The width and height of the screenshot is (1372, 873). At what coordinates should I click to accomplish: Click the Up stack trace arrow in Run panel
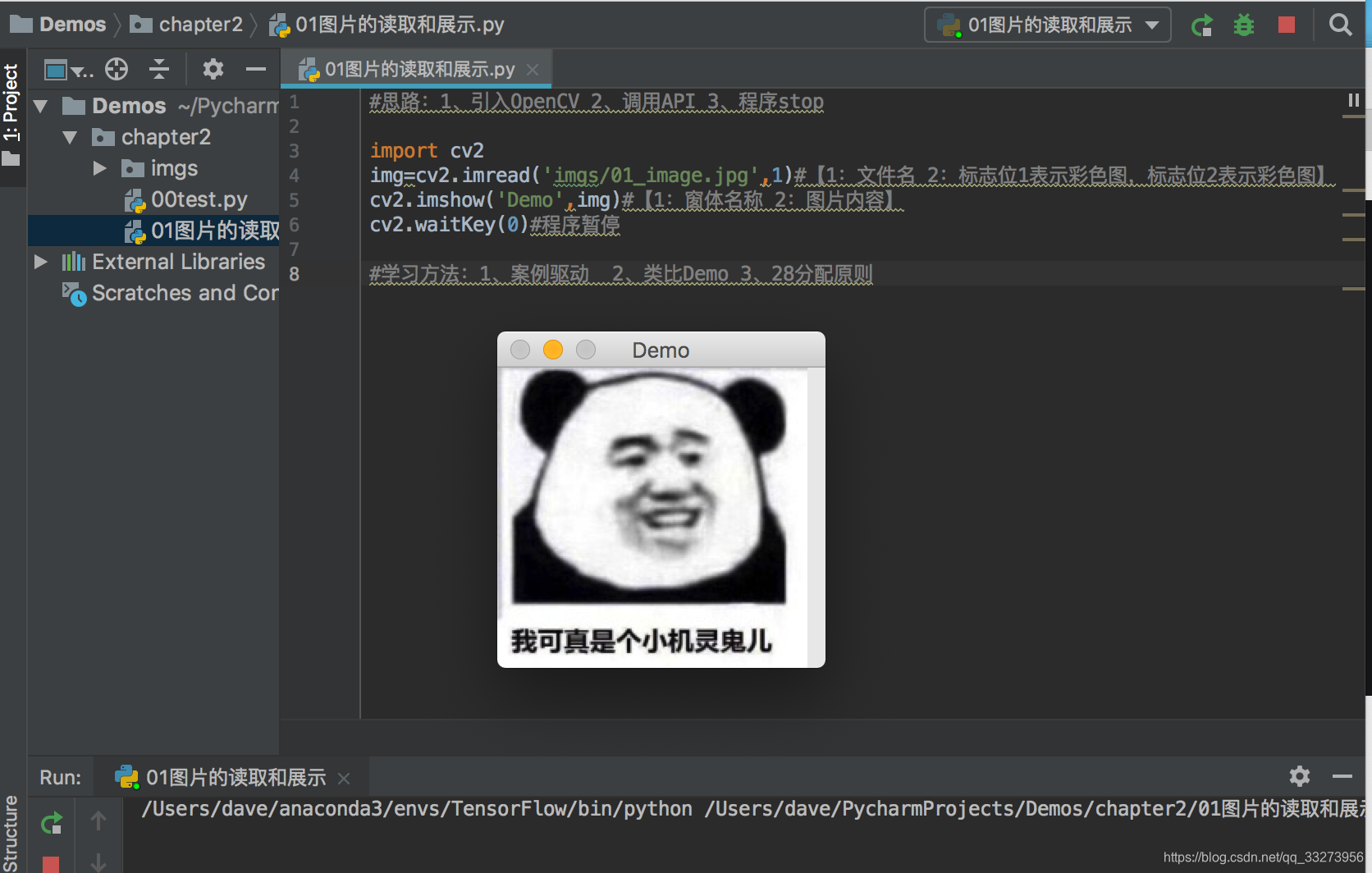click(x=98, y=820)
